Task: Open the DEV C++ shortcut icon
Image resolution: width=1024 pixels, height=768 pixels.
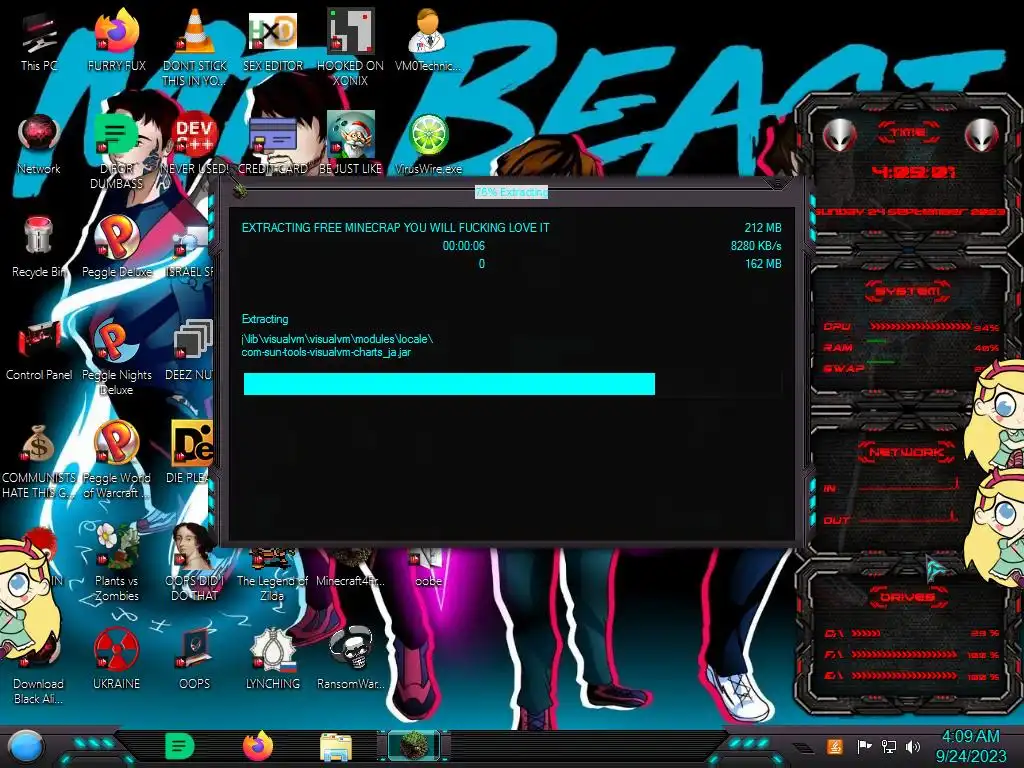Action: click(195, 135)
